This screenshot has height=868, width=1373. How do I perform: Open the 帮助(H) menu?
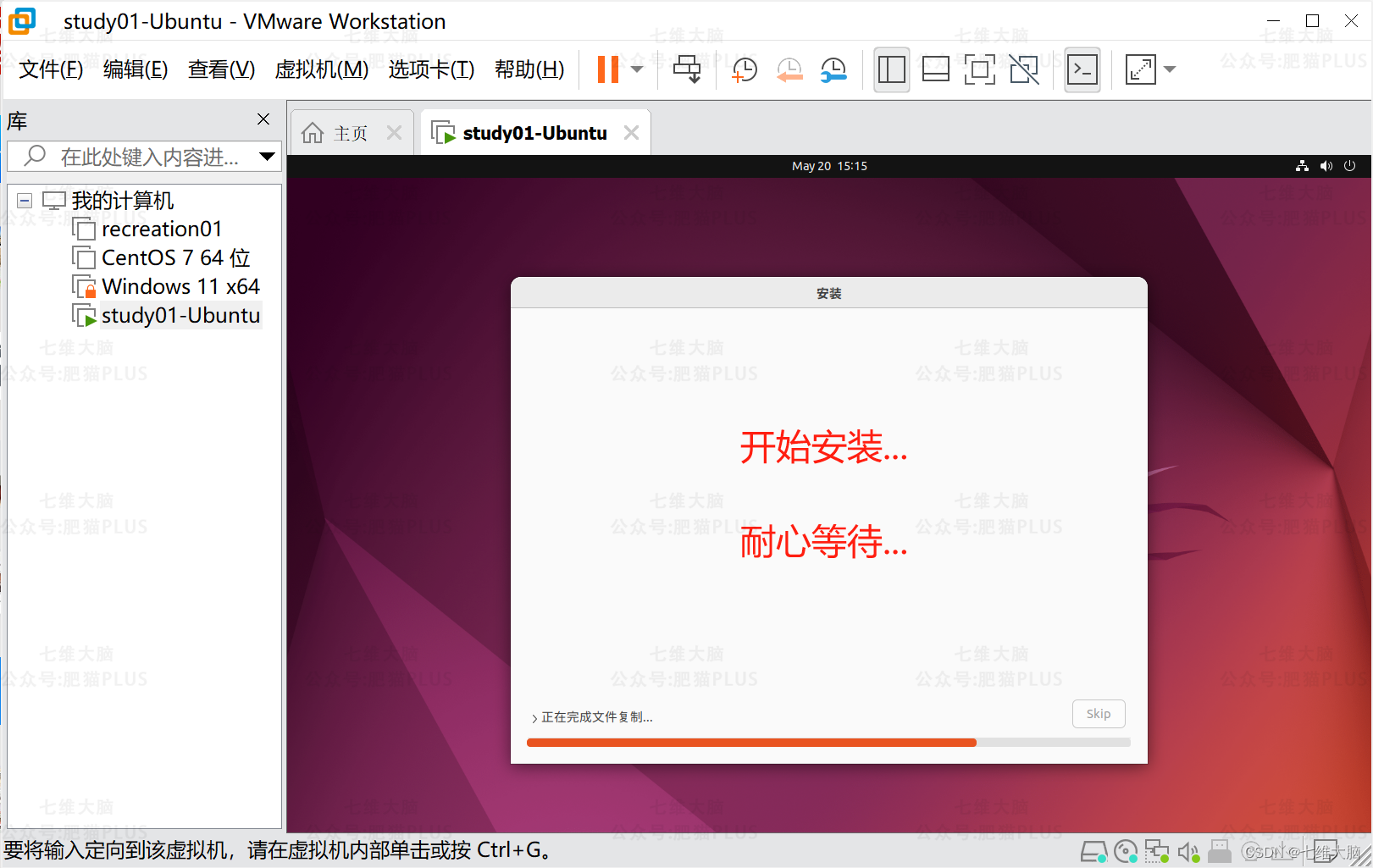[x=529, y=69]
